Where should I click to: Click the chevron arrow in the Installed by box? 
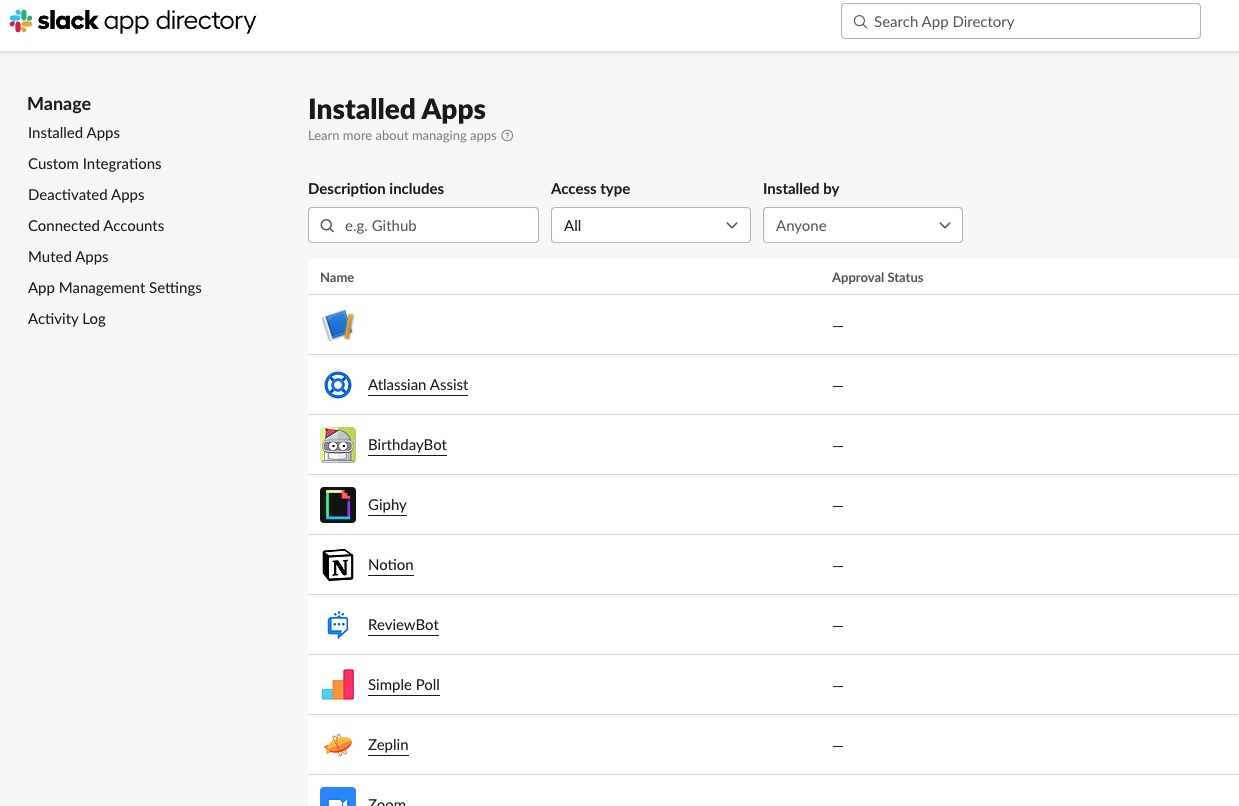coord(944,226)
